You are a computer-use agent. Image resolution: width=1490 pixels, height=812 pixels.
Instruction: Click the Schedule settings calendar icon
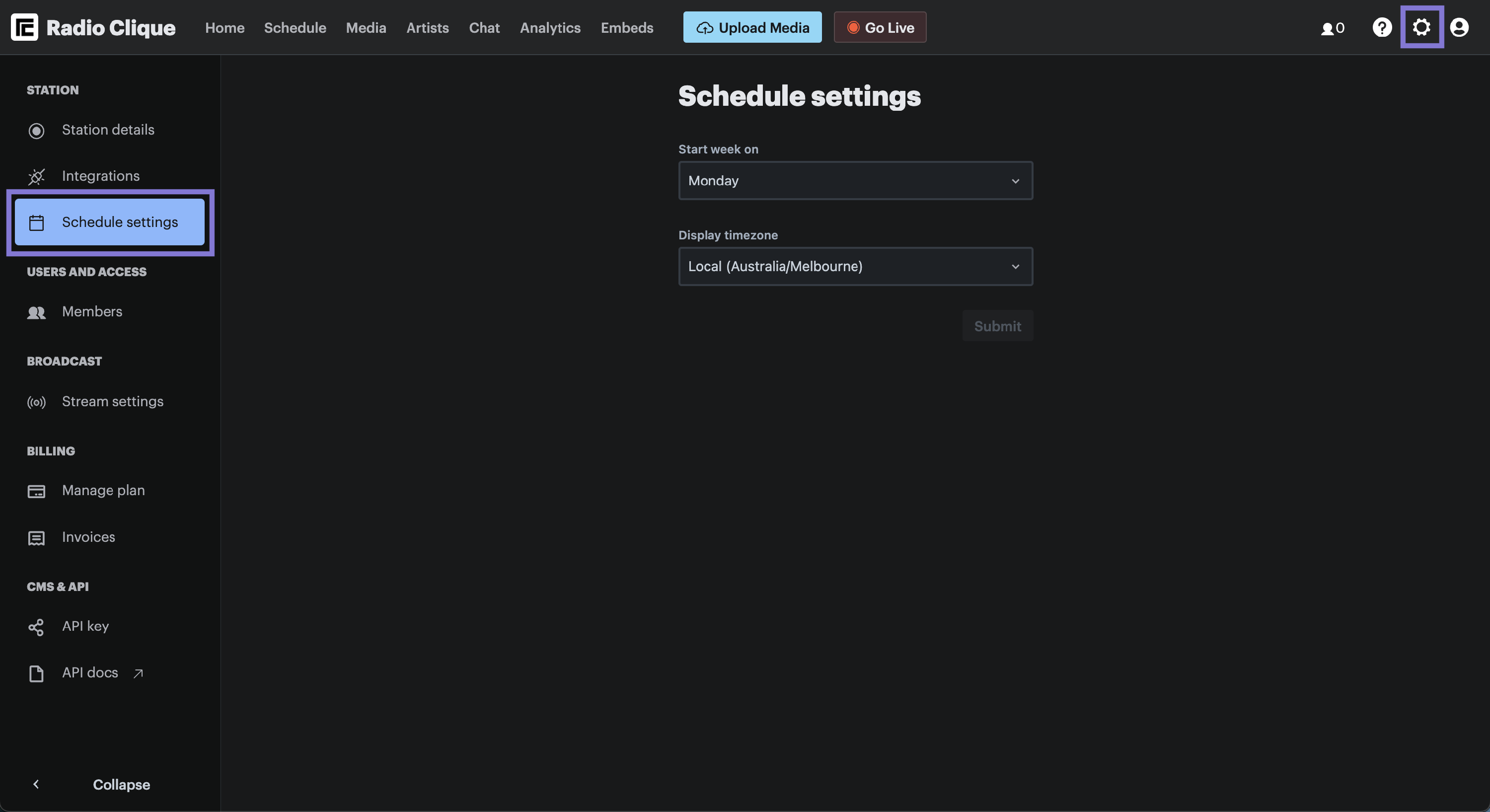tap(36, 222)
